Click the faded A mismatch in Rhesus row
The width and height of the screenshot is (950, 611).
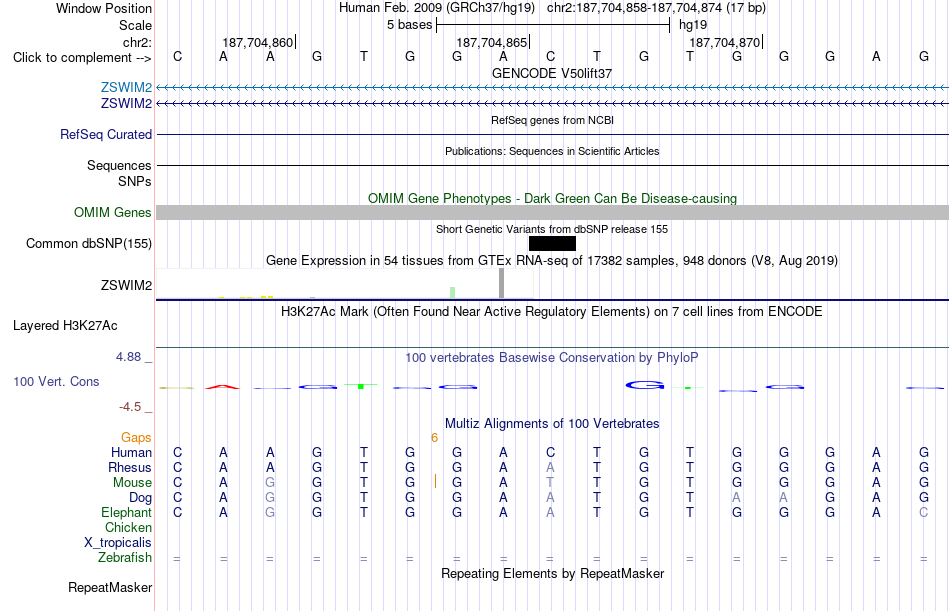(x=550, y=468)
